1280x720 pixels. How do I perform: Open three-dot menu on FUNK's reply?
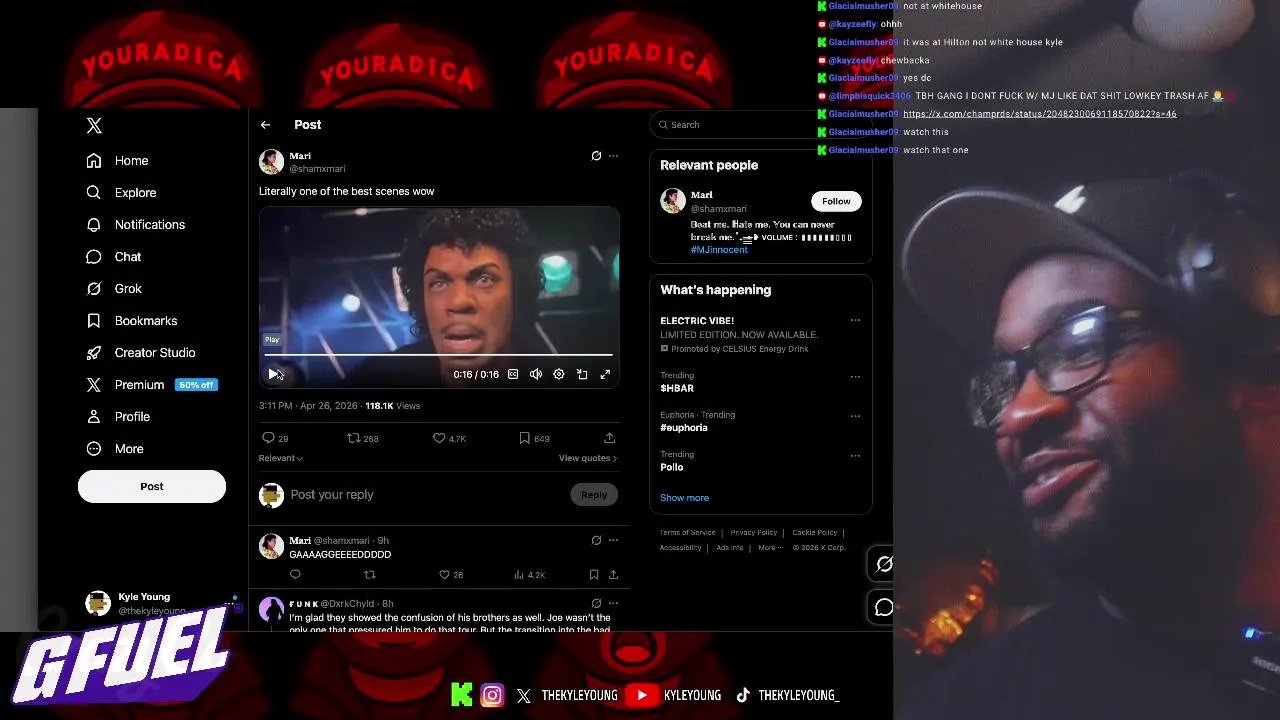pyautogui.click(x=613, y=603)
